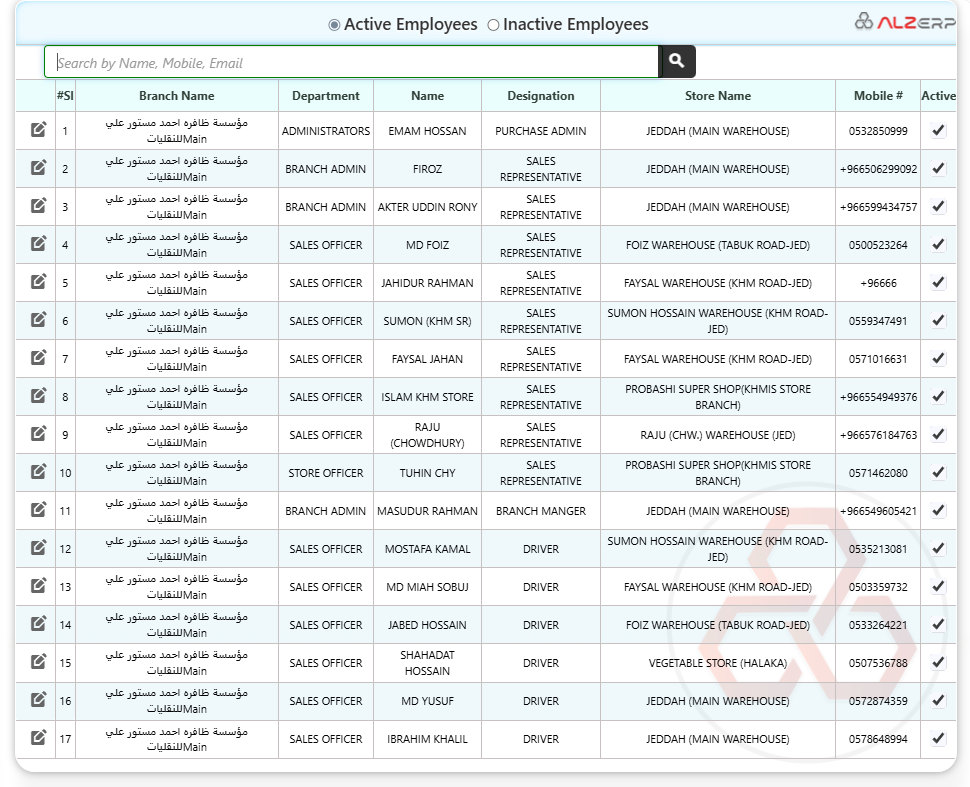The width and height of the screenshot is (970, 787).
Task: Click mobile number 0532850999
Action: (x=878, y=131)
